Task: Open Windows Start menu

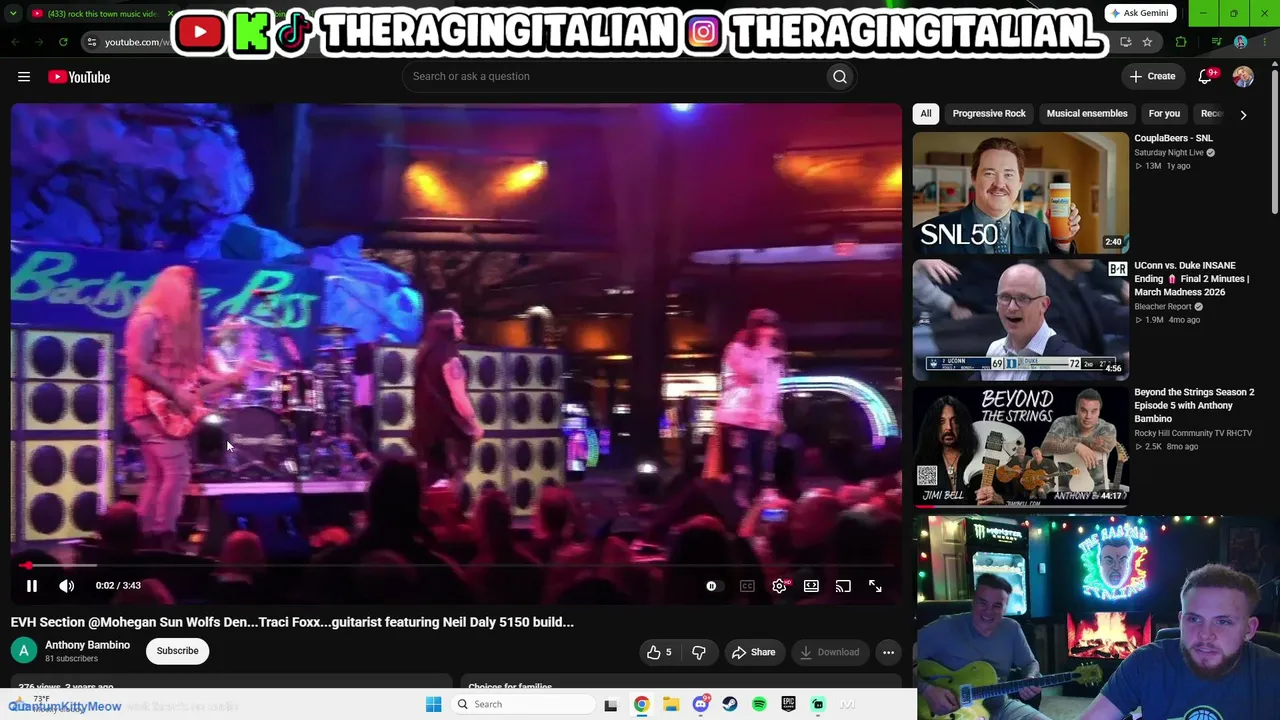Action: coord(433,704)
